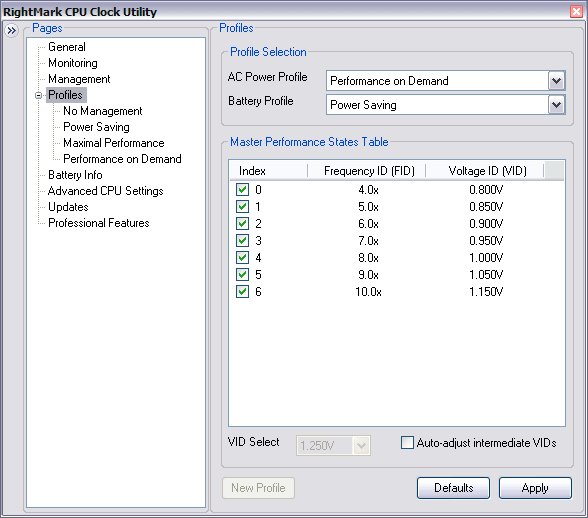Select the 1.000V voltage cell

(x=486, y=258)
